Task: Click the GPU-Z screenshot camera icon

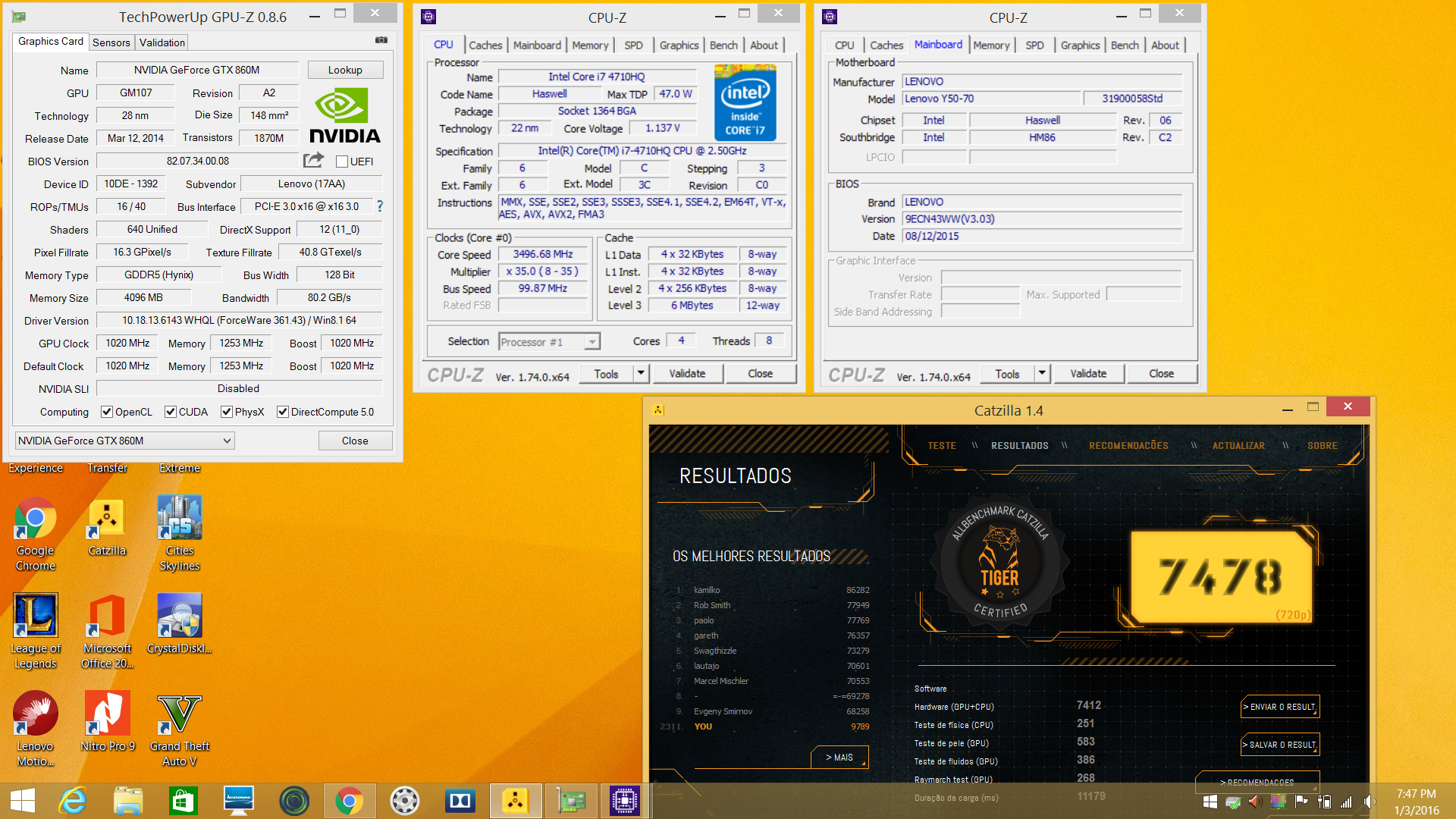Action: (x=381, y=40)
